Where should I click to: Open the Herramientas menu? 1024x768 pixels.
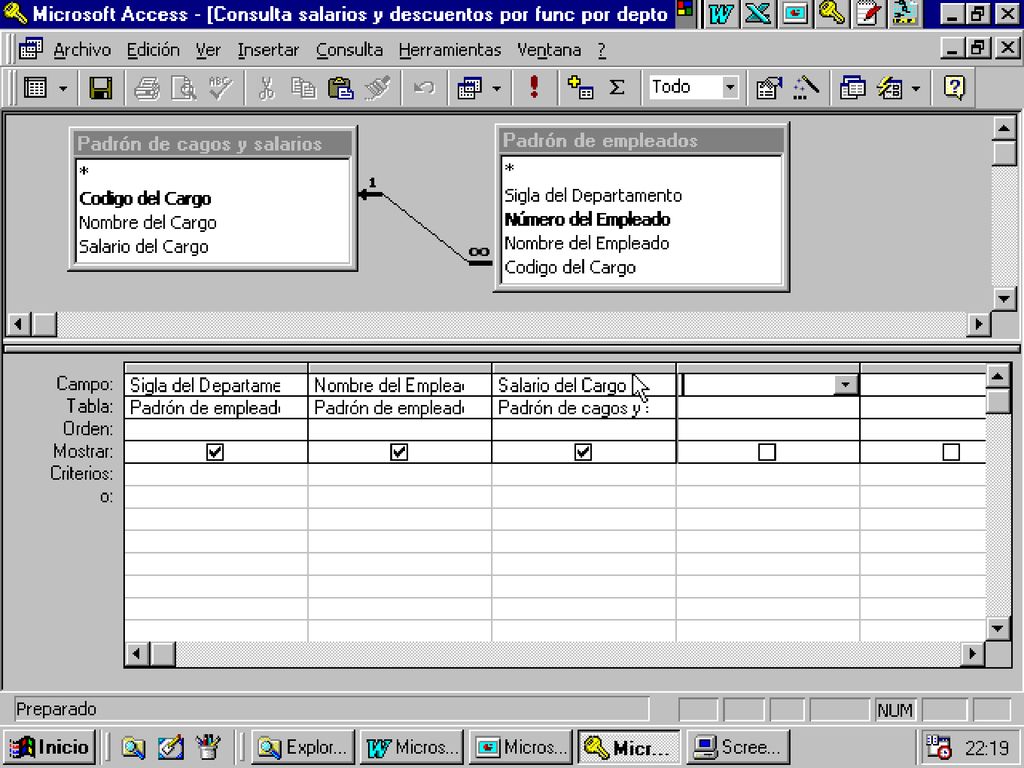[450, 50]
